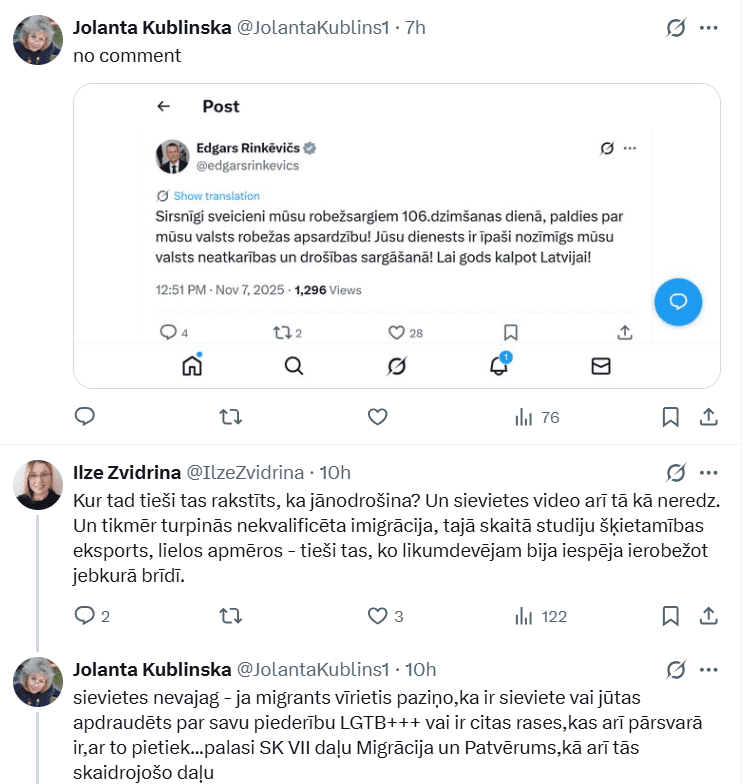The image size is (747, 784).
Task: Open Grok actions on Jolanta's first post
Action: click(x=676, y=28)
